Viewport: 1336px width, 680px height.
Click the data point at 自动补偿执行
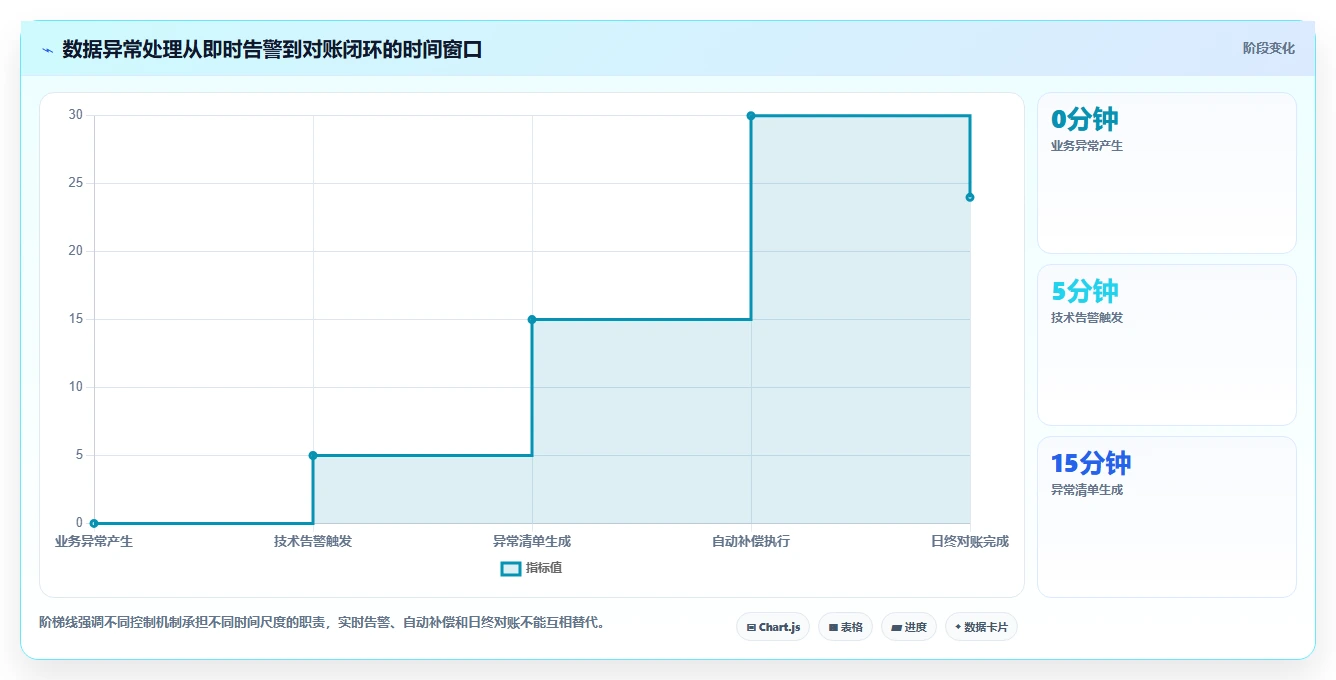click(x=751, y=116)
